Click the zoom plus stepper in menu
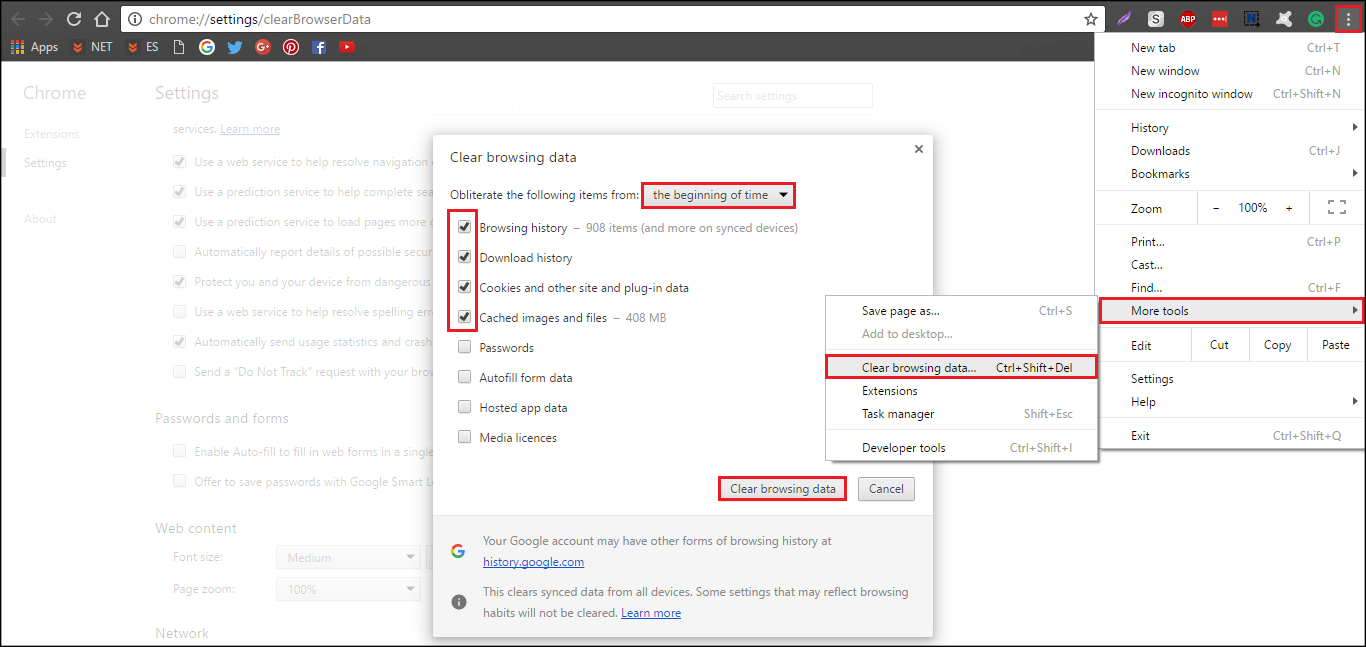1366x647 pixels. pyautogui.click(x=1289, y=208)
